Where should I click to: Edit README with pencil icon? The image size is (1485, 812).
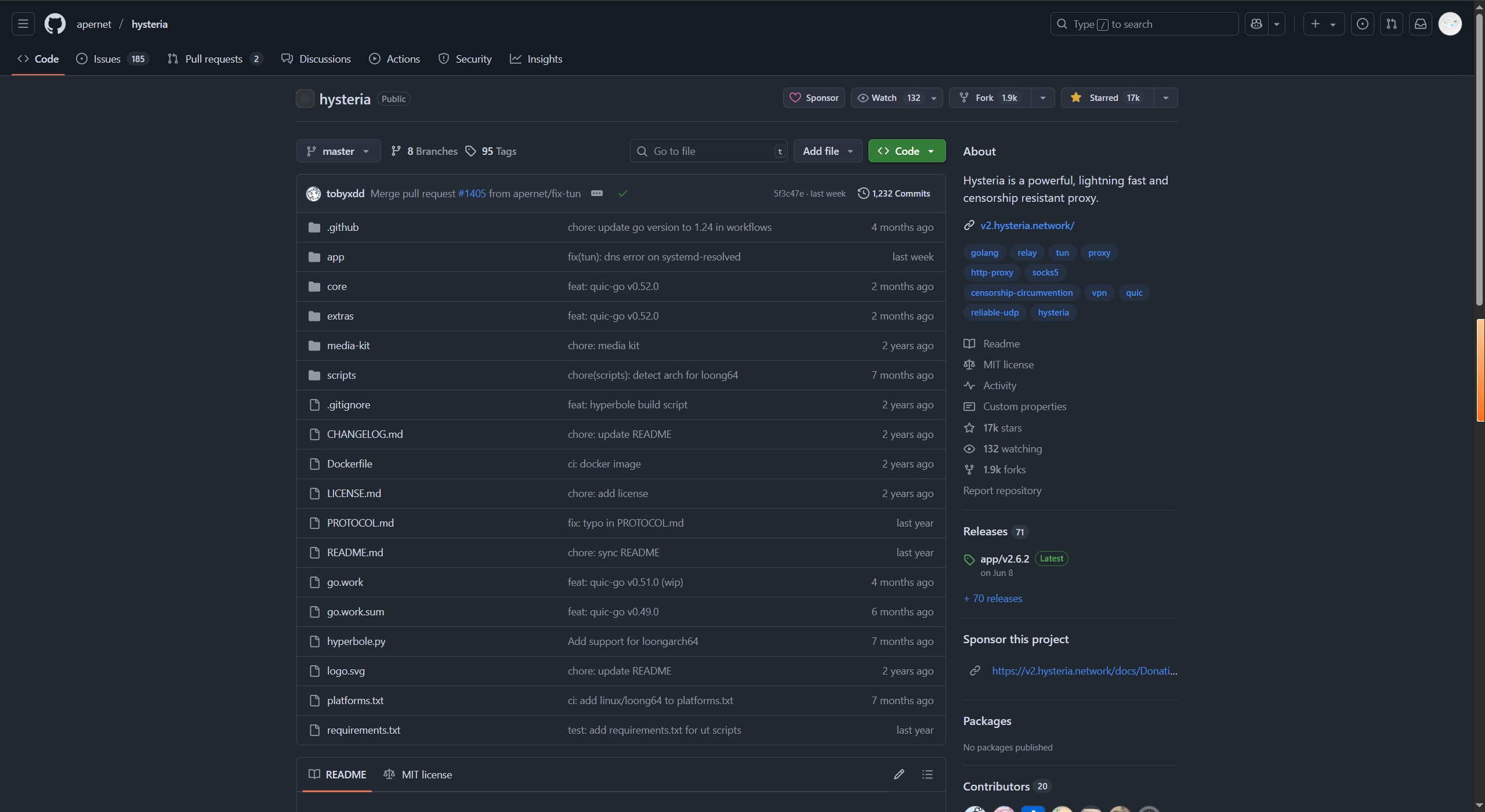(899, 774)
